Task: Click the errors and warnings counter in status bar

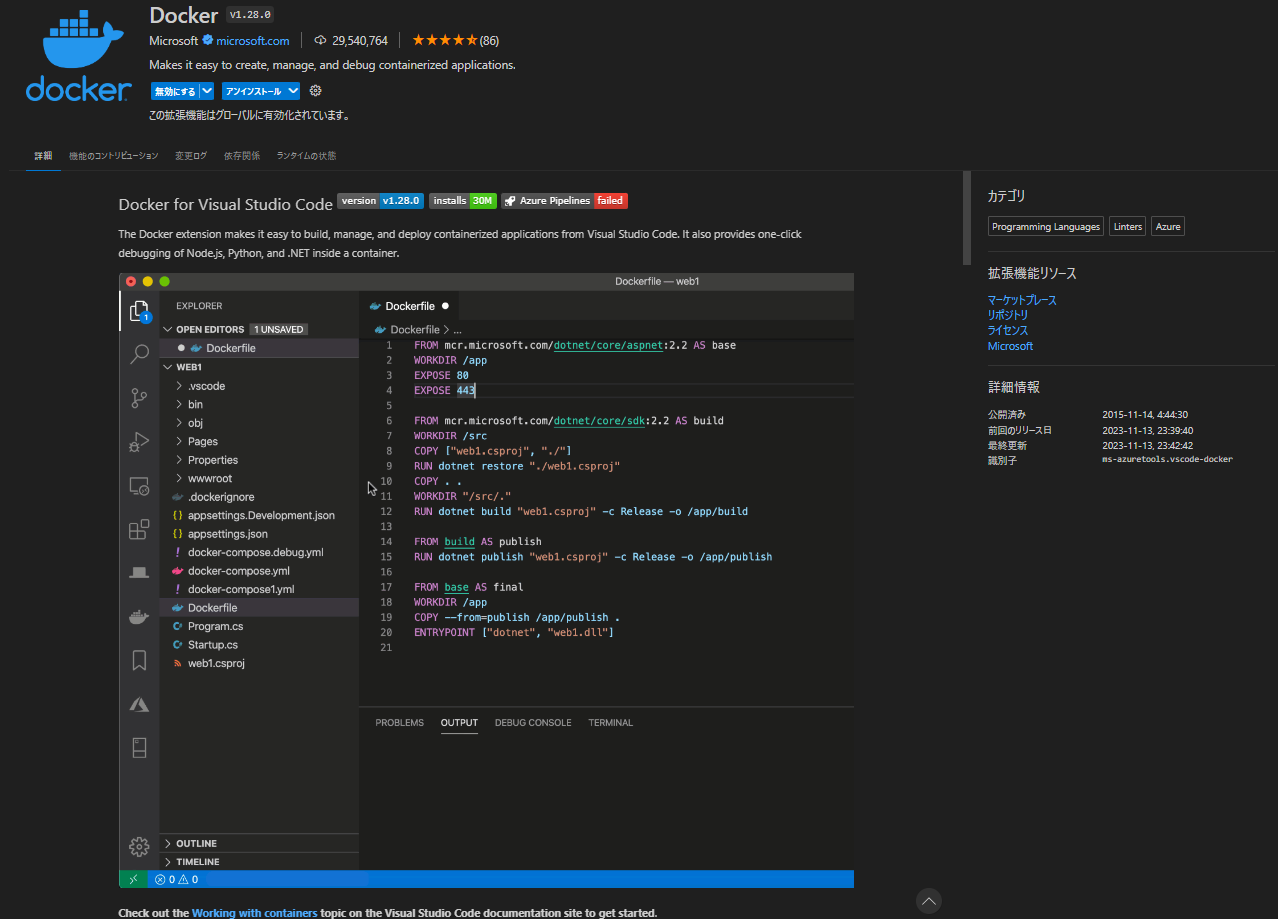Action: point(177,879)
